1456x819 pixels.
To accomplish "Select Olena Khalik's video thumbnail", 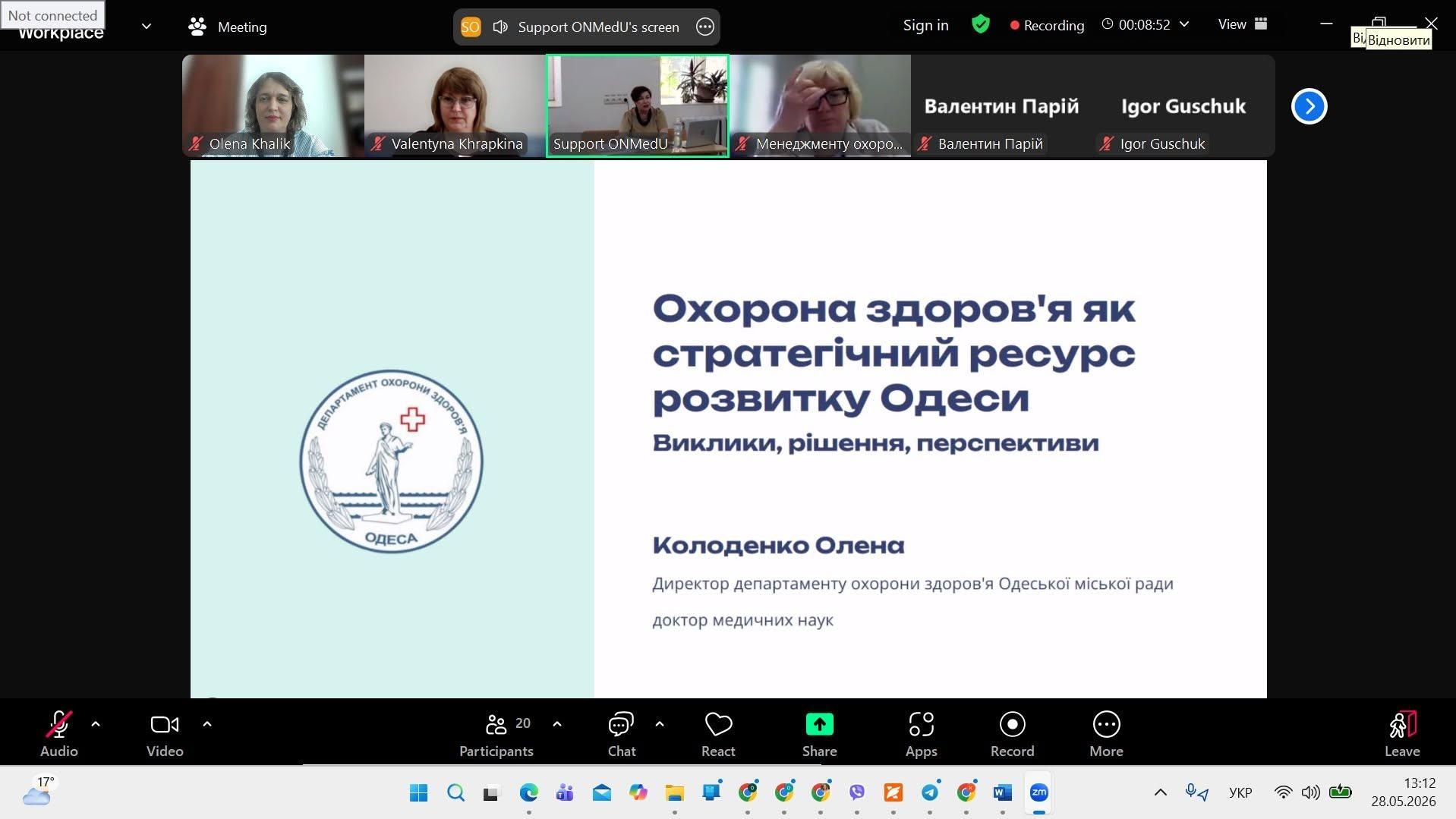I will [273, 106].
